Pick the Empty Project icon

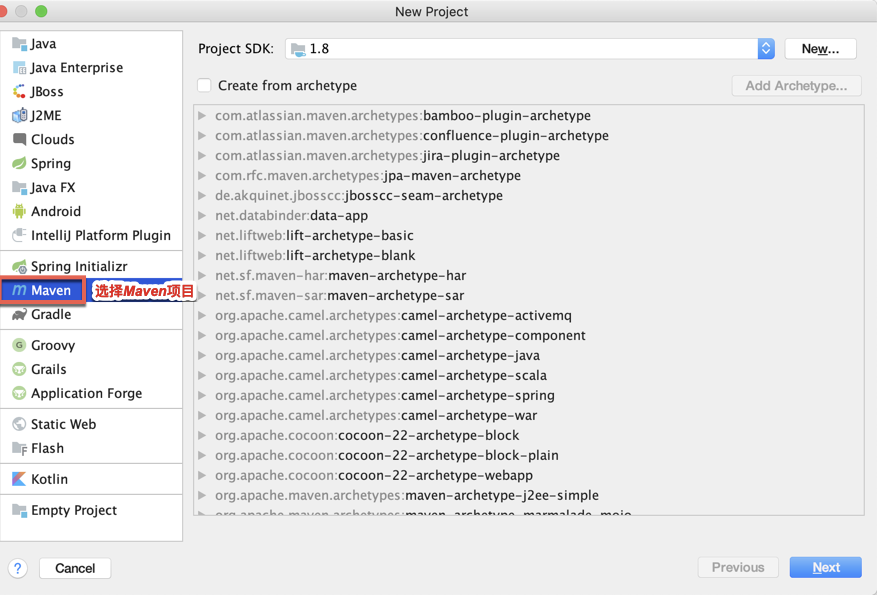(19, 510)
